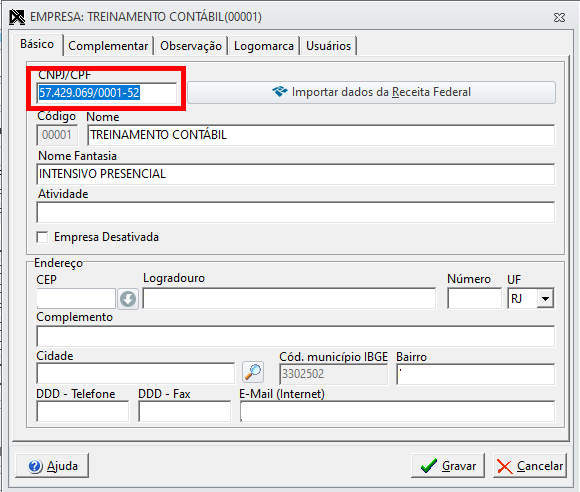Go to the Usuários tab
Viewport: 580px width, 492px height.
tap(328, 46)
